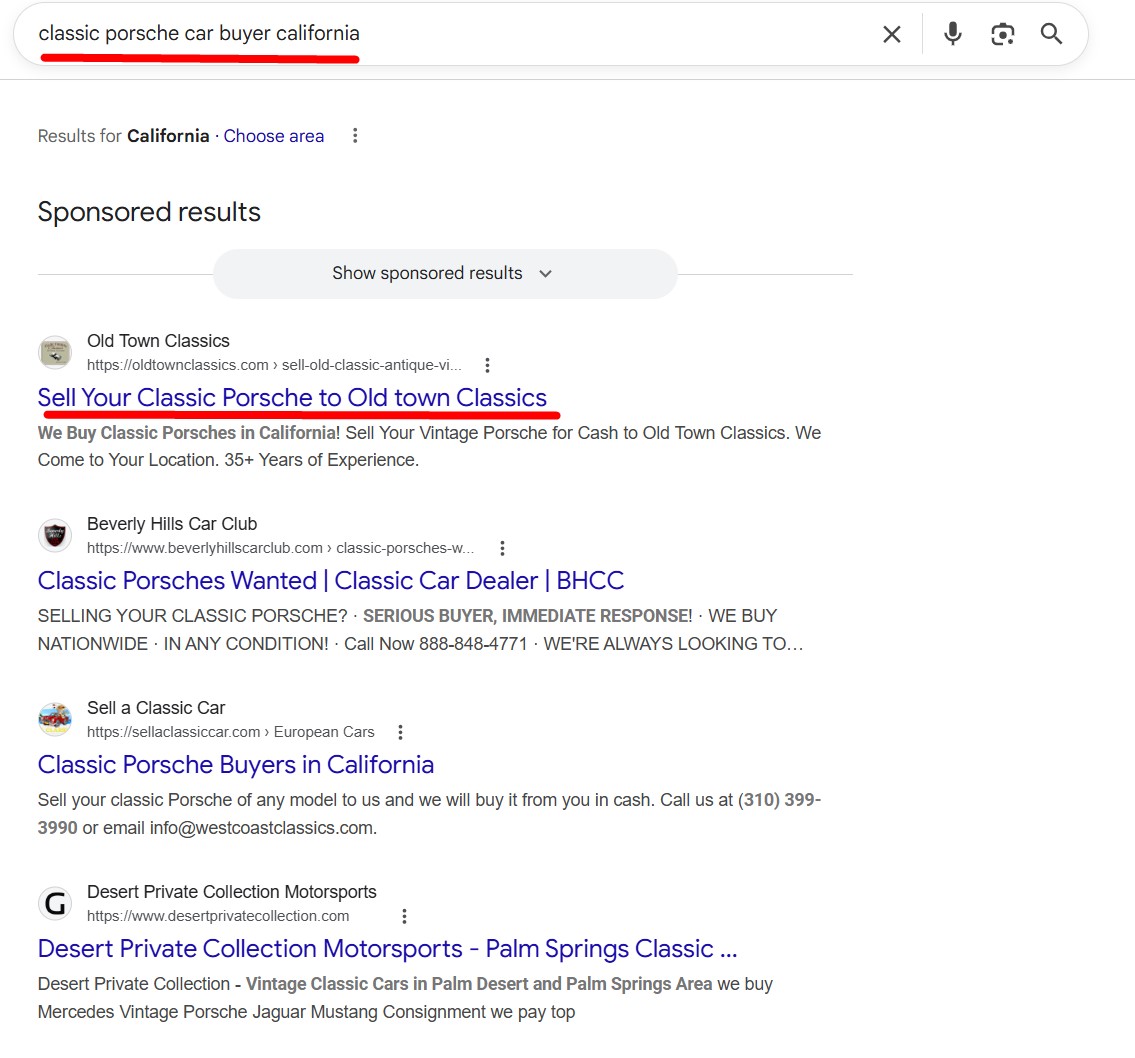Click the Old Town Classics site favicon

click(55, 353)
